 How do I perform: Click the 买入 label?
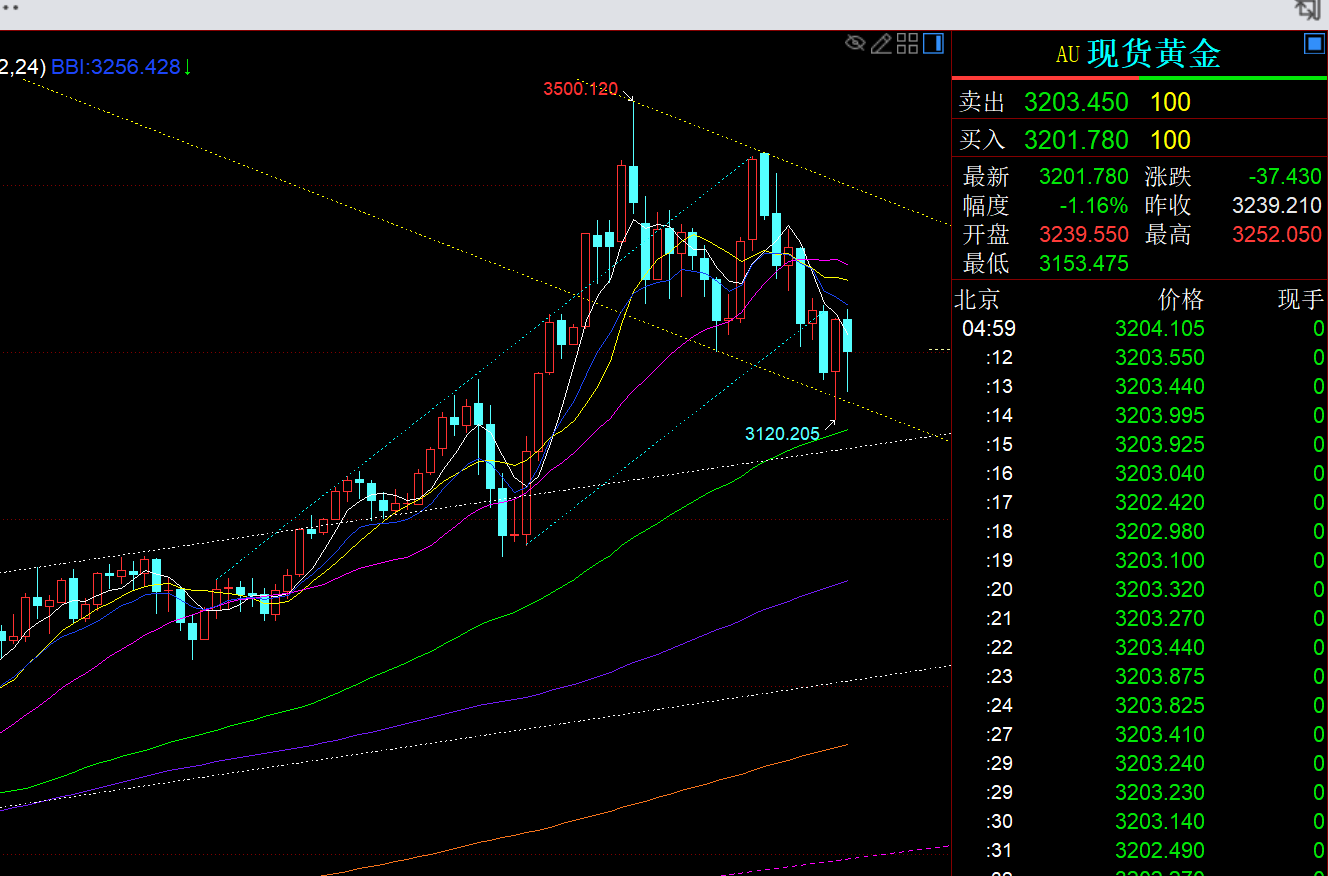click(982, 140)
